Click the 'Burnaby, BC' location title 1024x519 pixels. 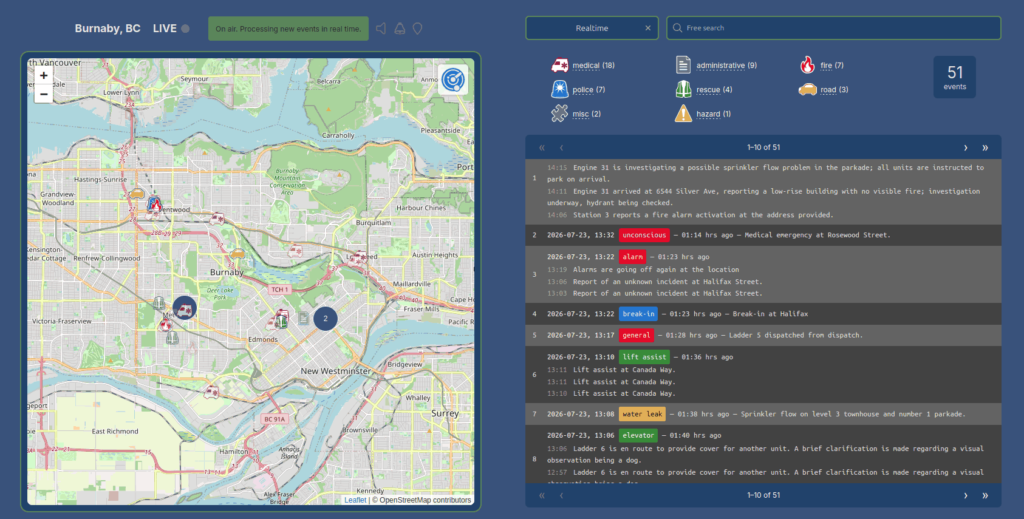click(107, 28)
